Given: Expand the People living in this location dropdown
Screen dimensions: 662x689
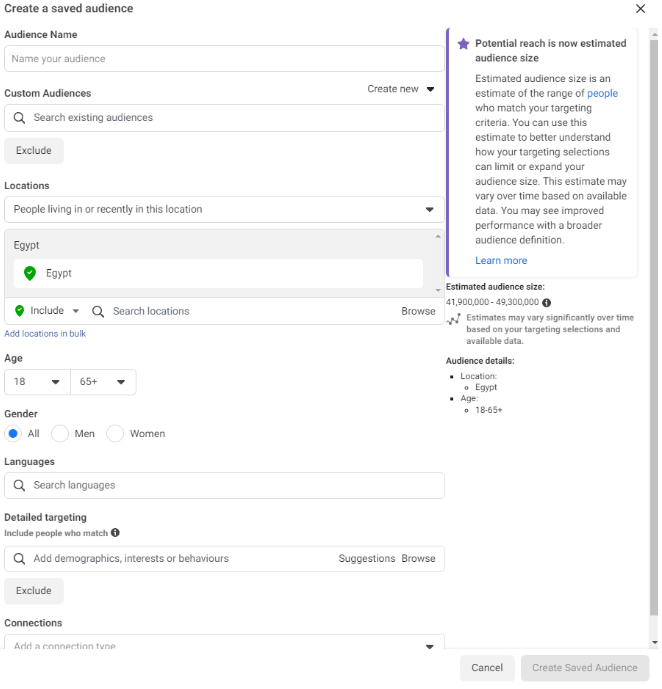Looking at the screenshot, I should [x=224, y=210].
